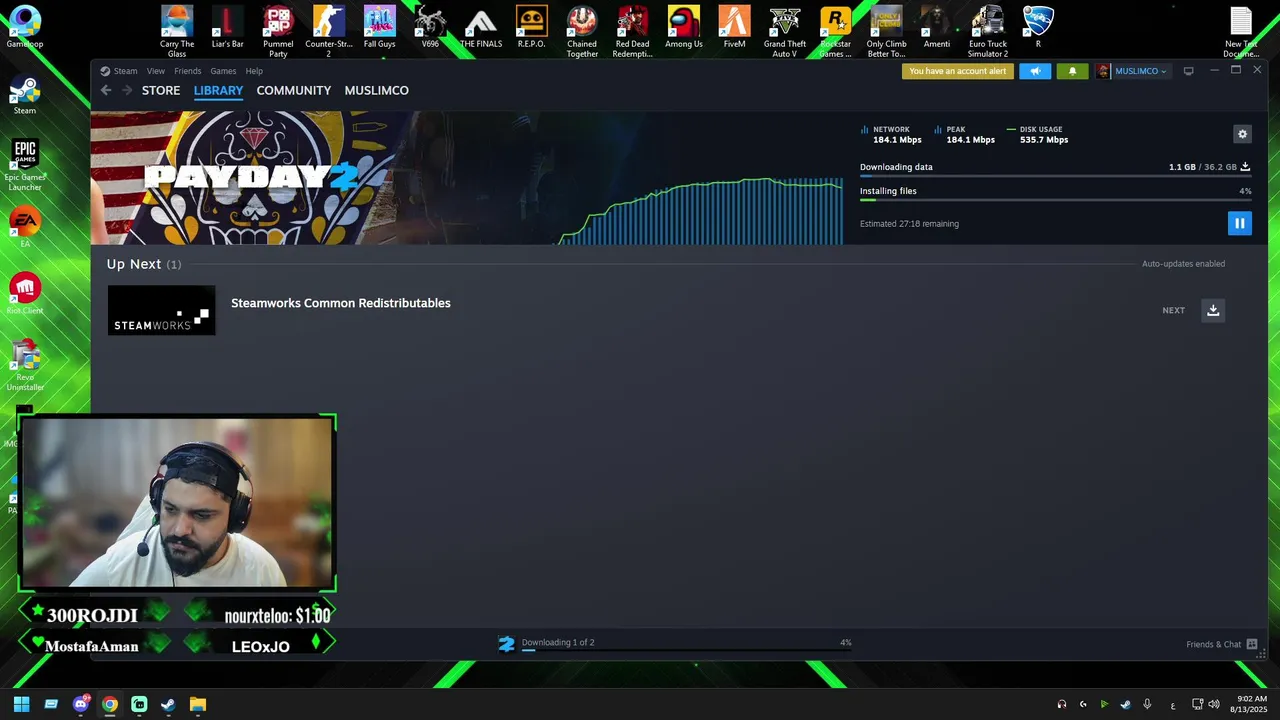Click the Downloading data progress bar
1280x720 pixels.
1055,176
